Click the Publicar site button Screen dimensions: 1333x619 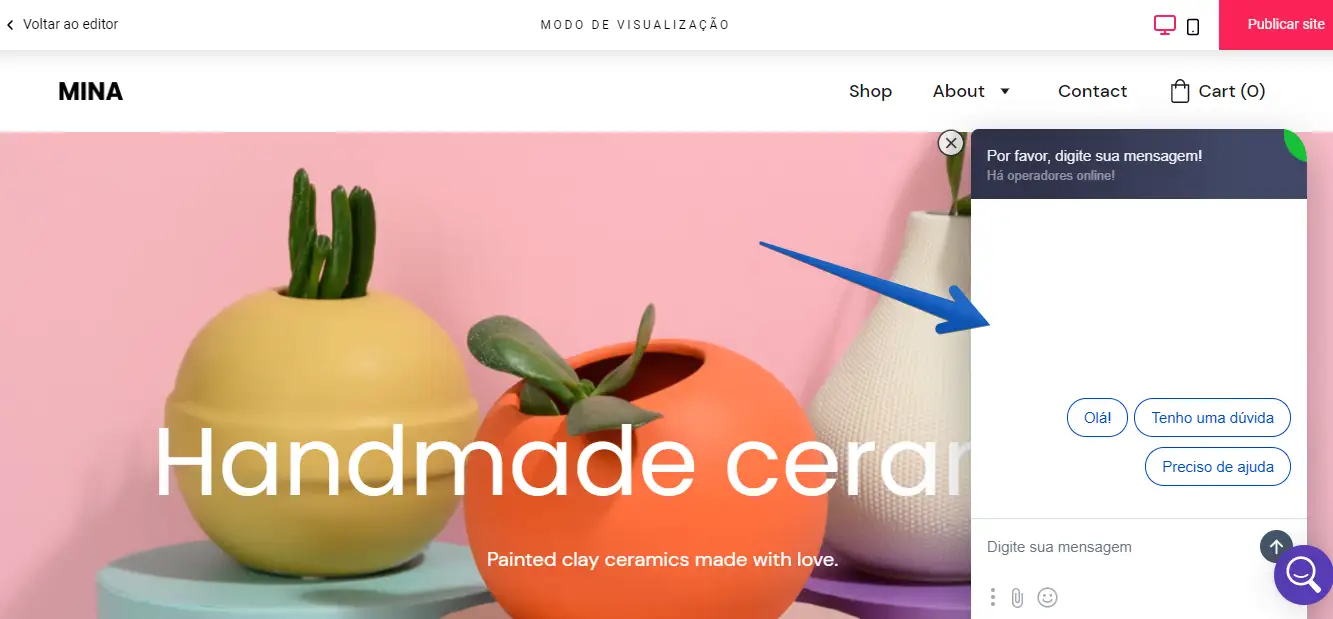pos(1276,25)
